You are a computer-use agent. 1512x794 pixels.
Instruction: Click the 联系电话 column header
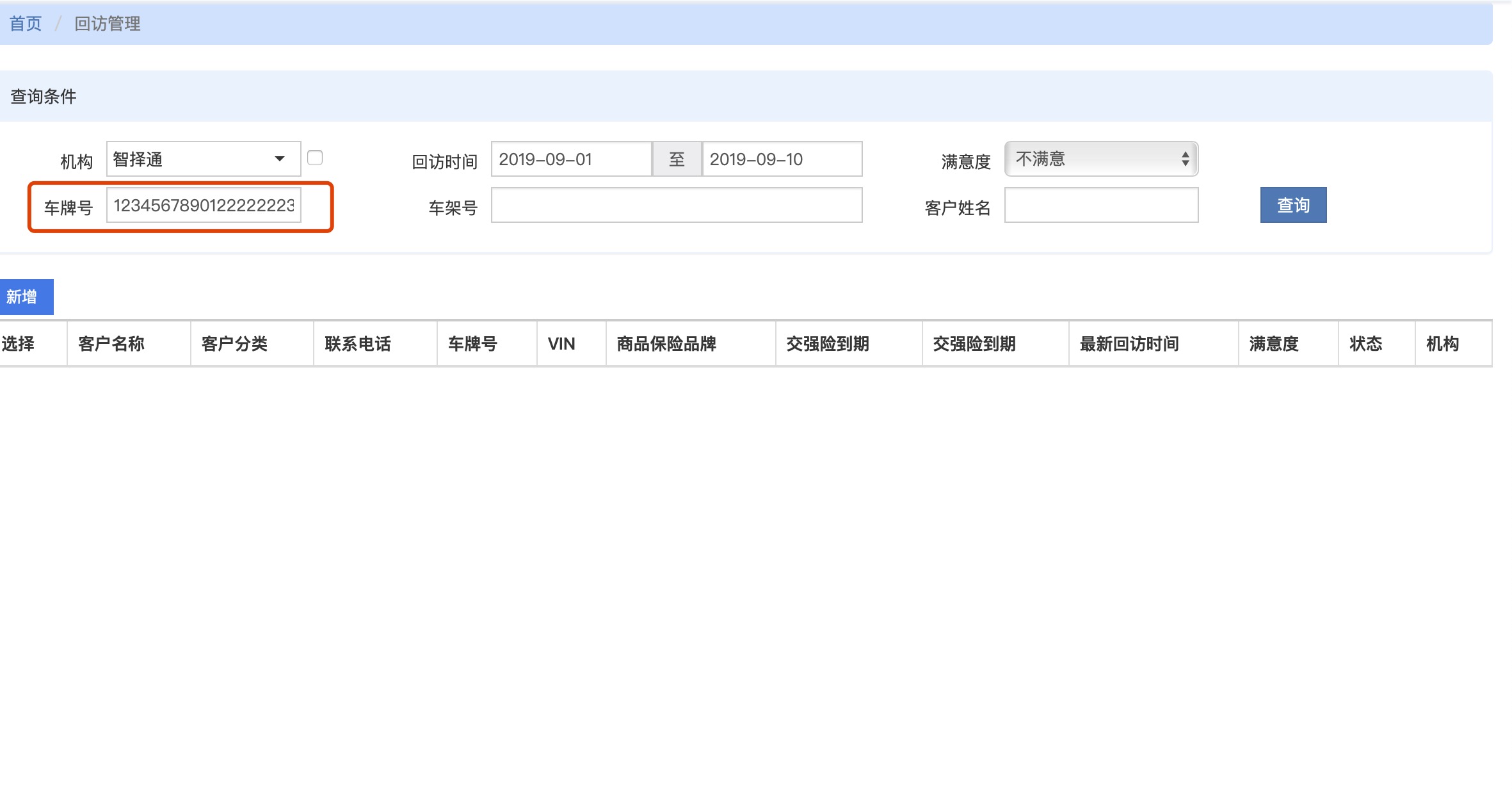[x=358, y=344]
